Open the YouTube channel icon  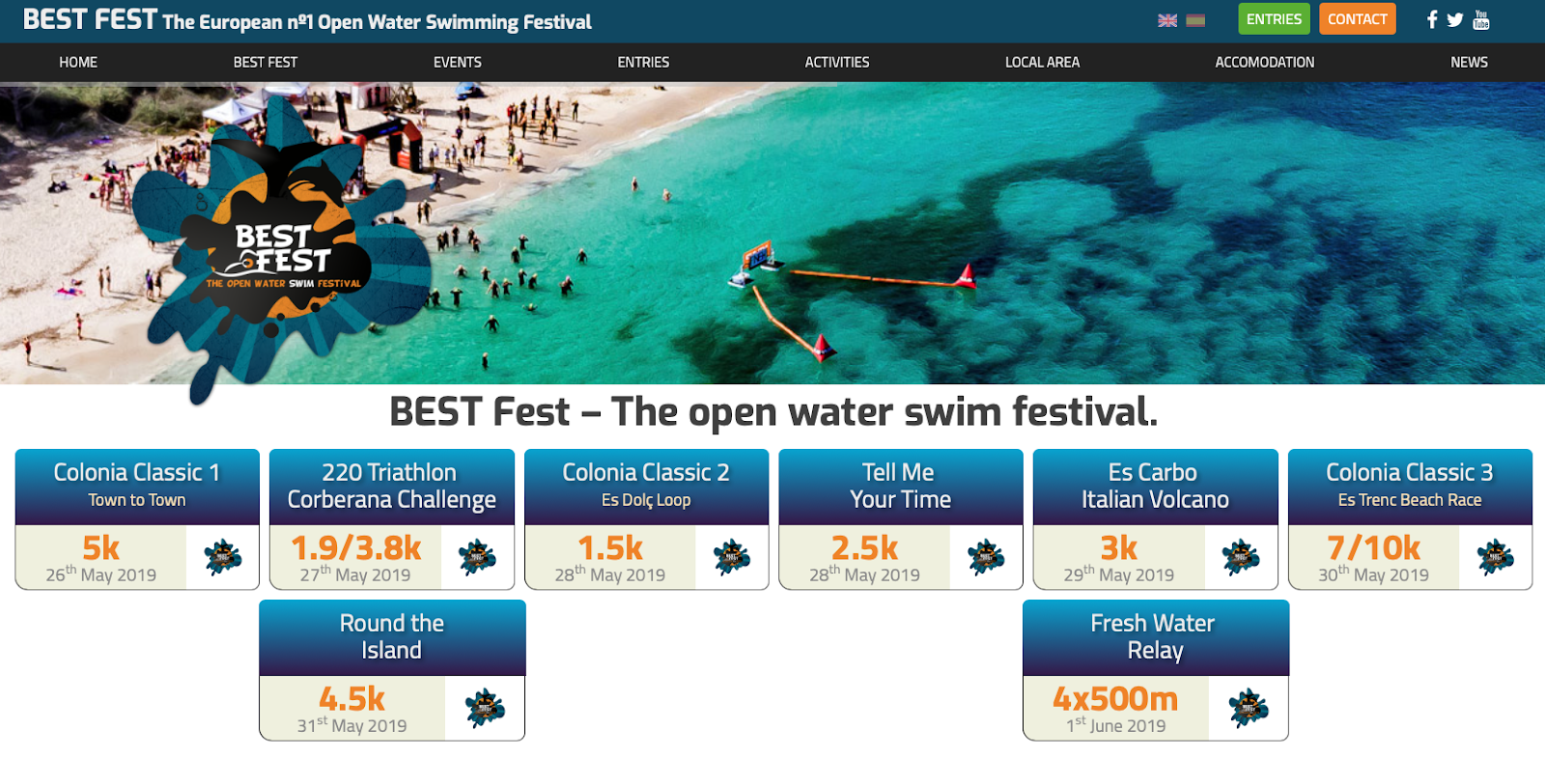pos(1481,19)
